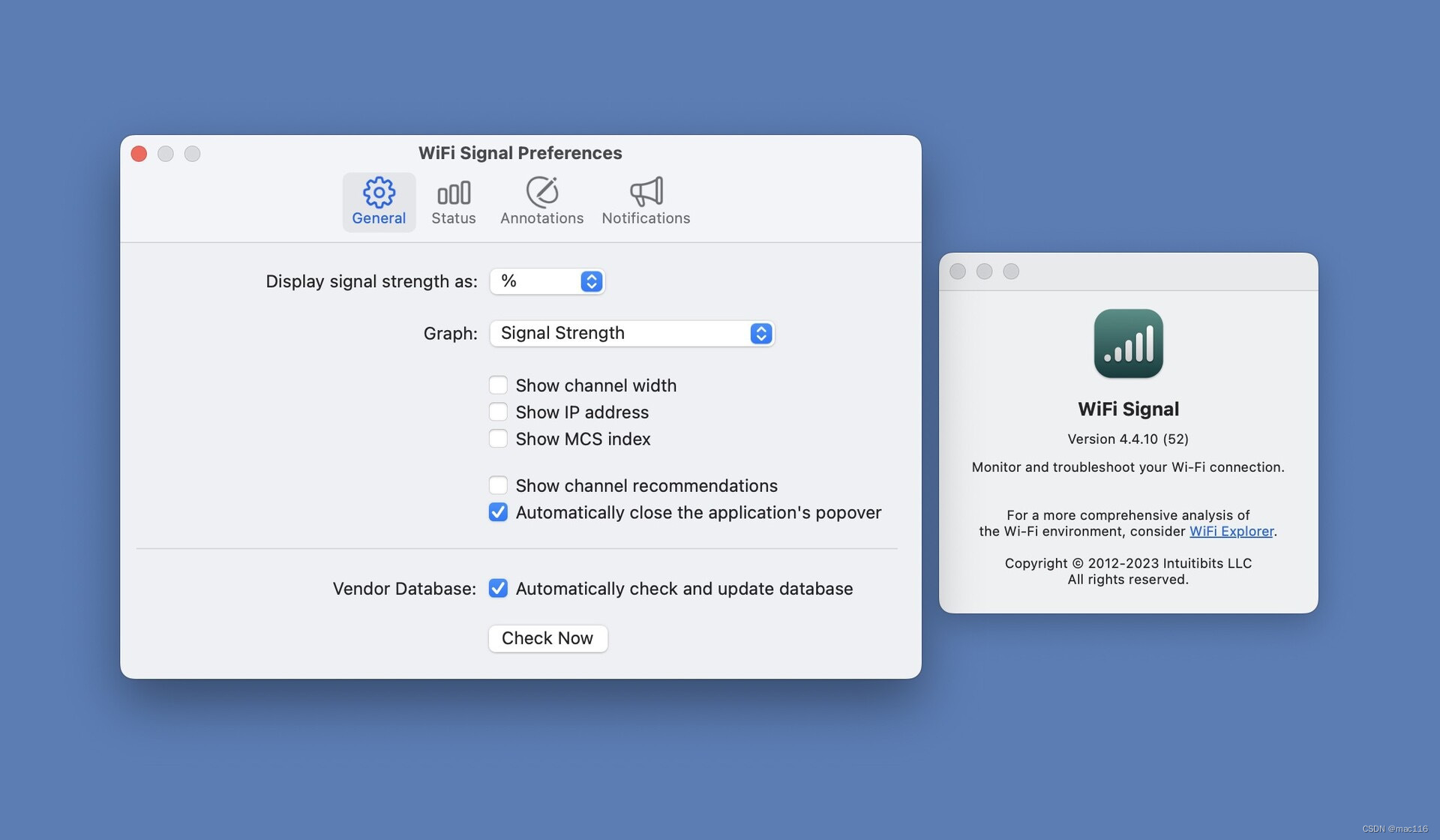Click the Notifications megaphone icon
The height and width of the screenshot is (840, 1440).
click(x=646, y=192)
